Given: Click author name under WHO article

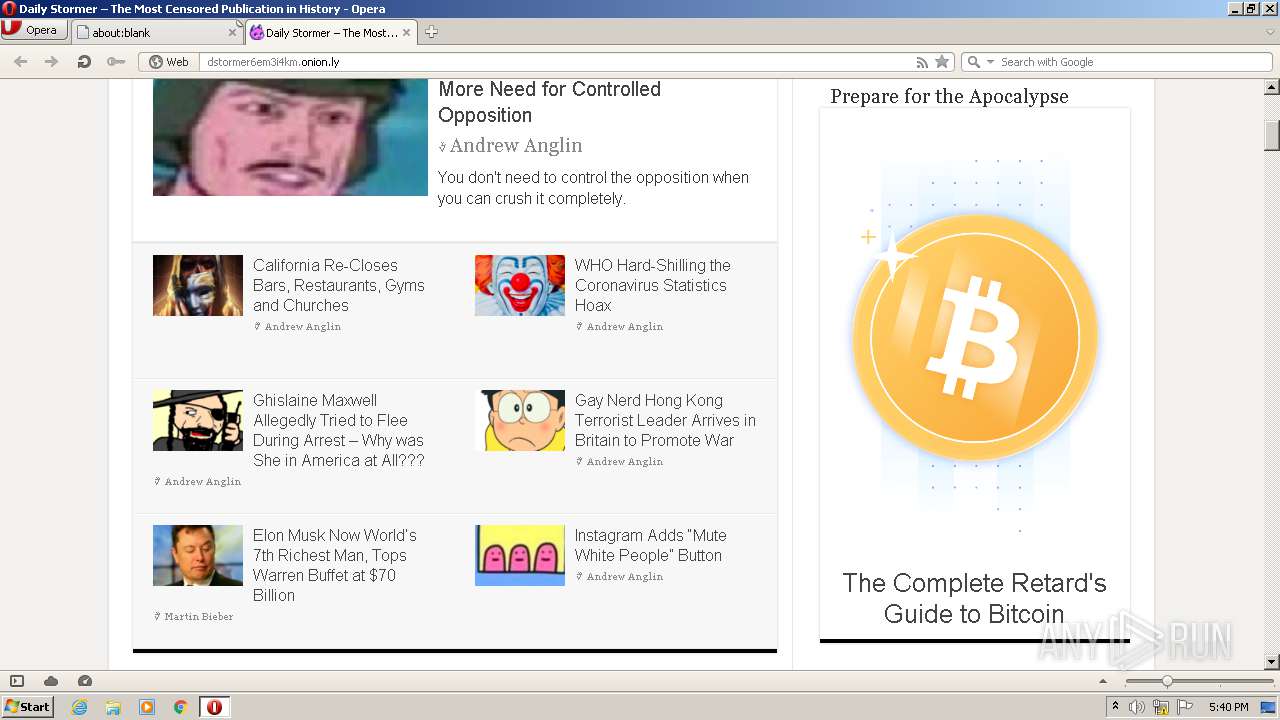Looking at the screenshot, I should [624, 327].
